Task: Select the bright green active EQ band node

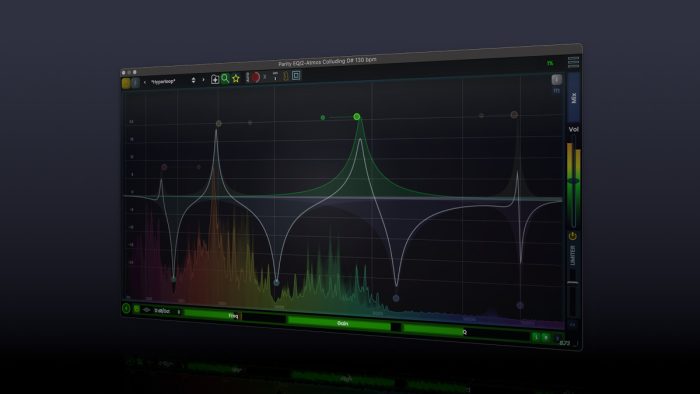Action: 357,116
